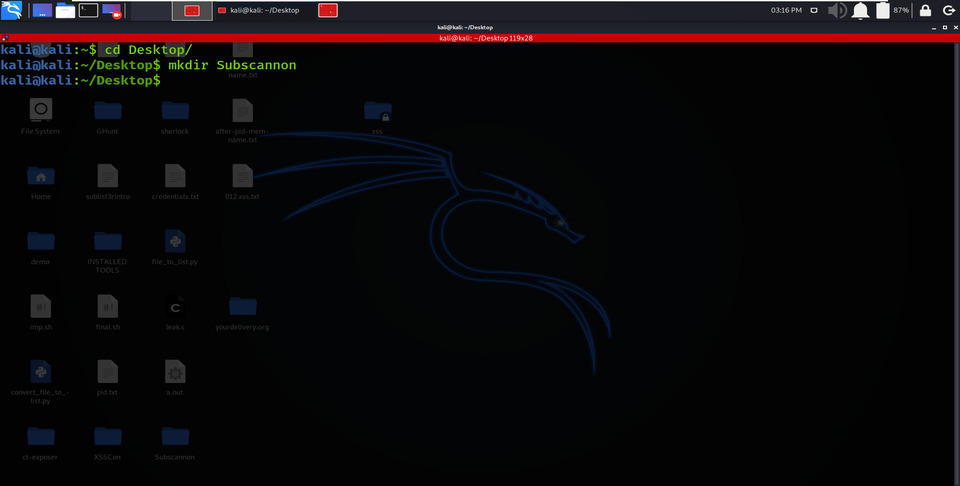This screenshot has height=486, width=960.
Task: Select the locked xss folder on desktop
Action: tap(377, 116)
